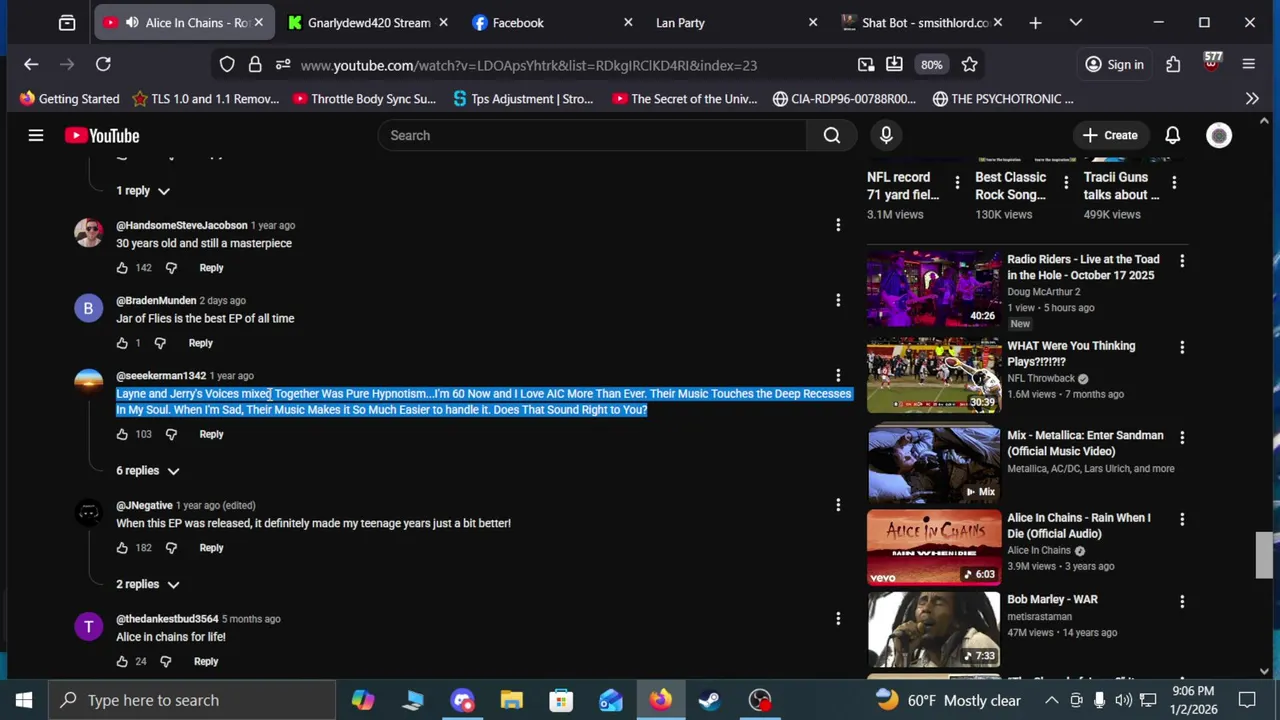Like JNegative's comment
1280x720 pixels.
pyautogui.click(x=122, y=548)
